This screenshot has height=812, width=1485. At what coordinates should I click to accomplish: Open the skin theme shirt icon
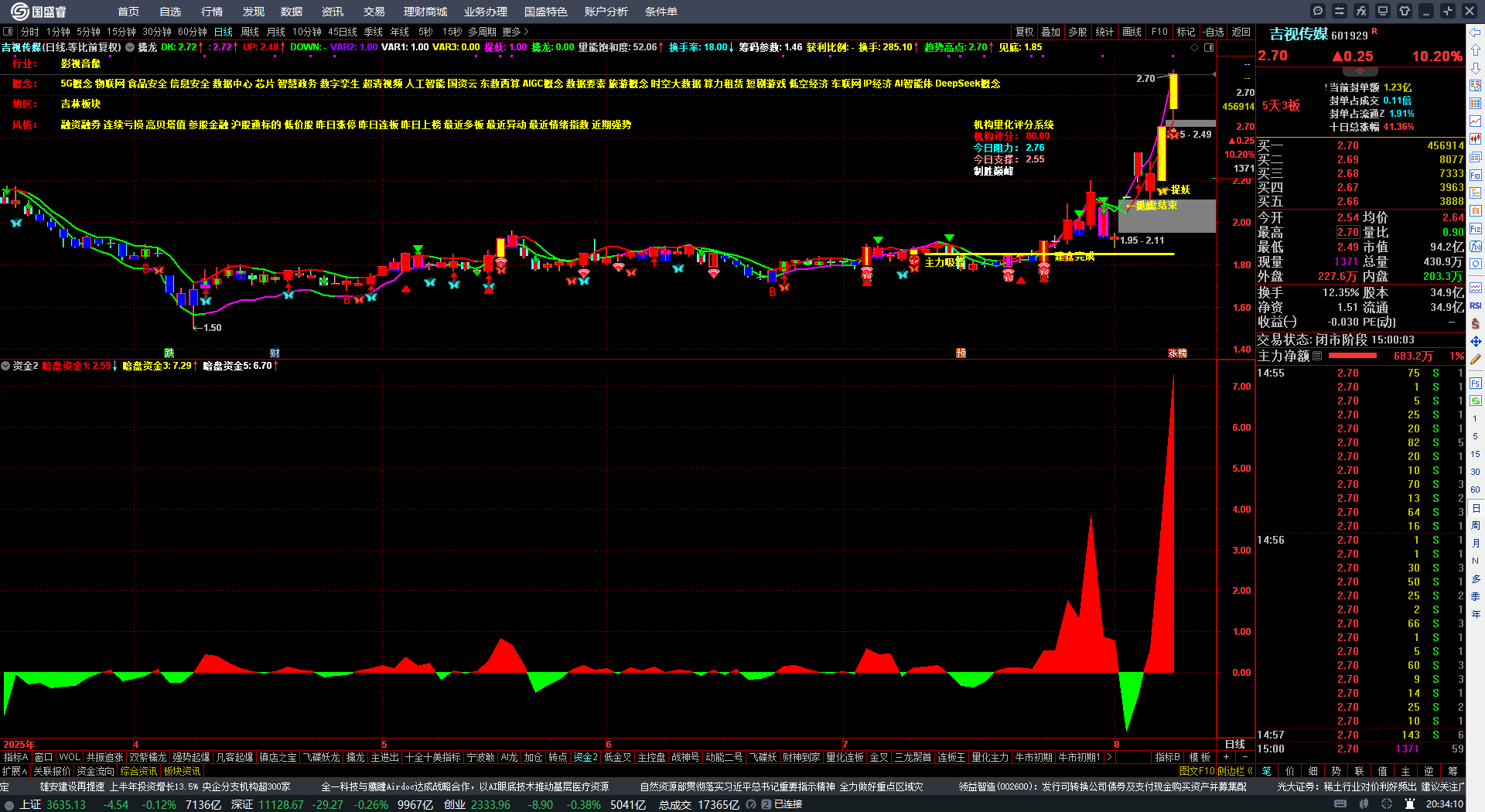click(x=1405, y=11)
